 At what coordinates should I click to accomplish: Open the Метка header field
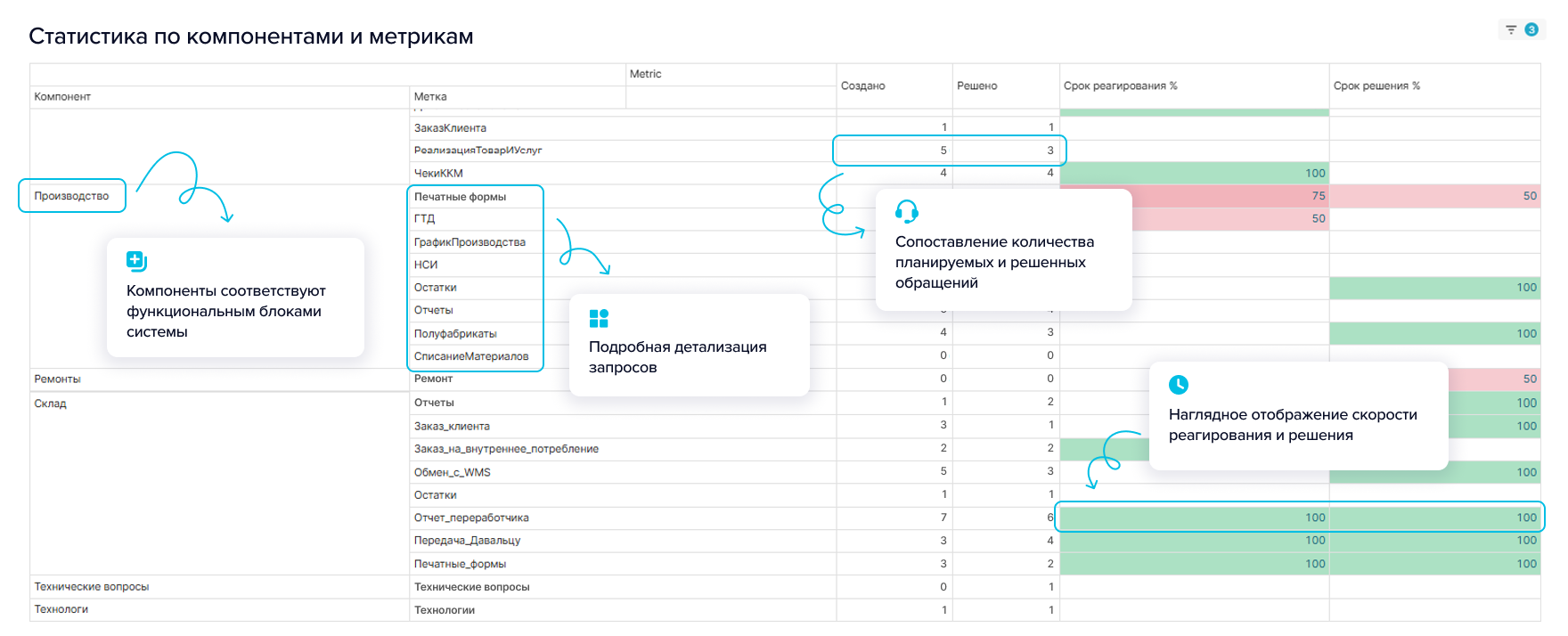[430, 96]
